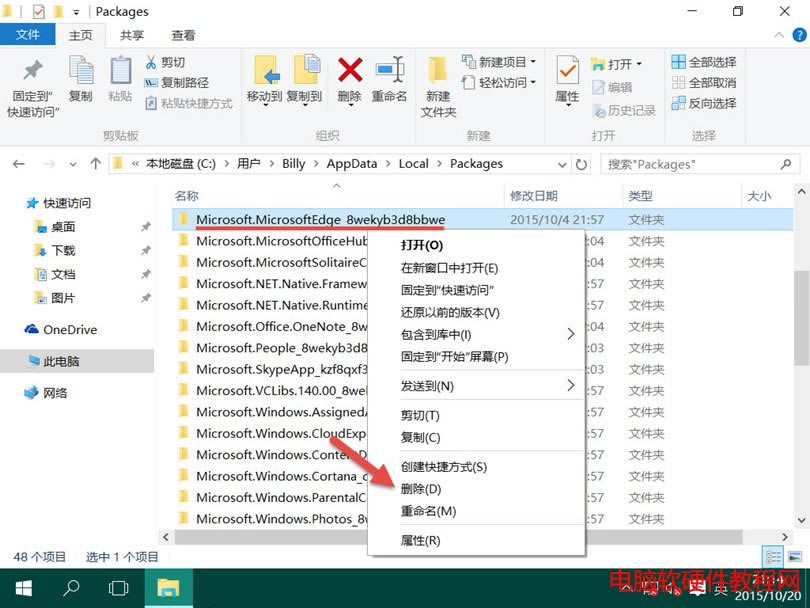Click the red Delete icon in ribbon
Image resolution: width=810 pixels, height=608 pixels.
(x=349, y=80)
